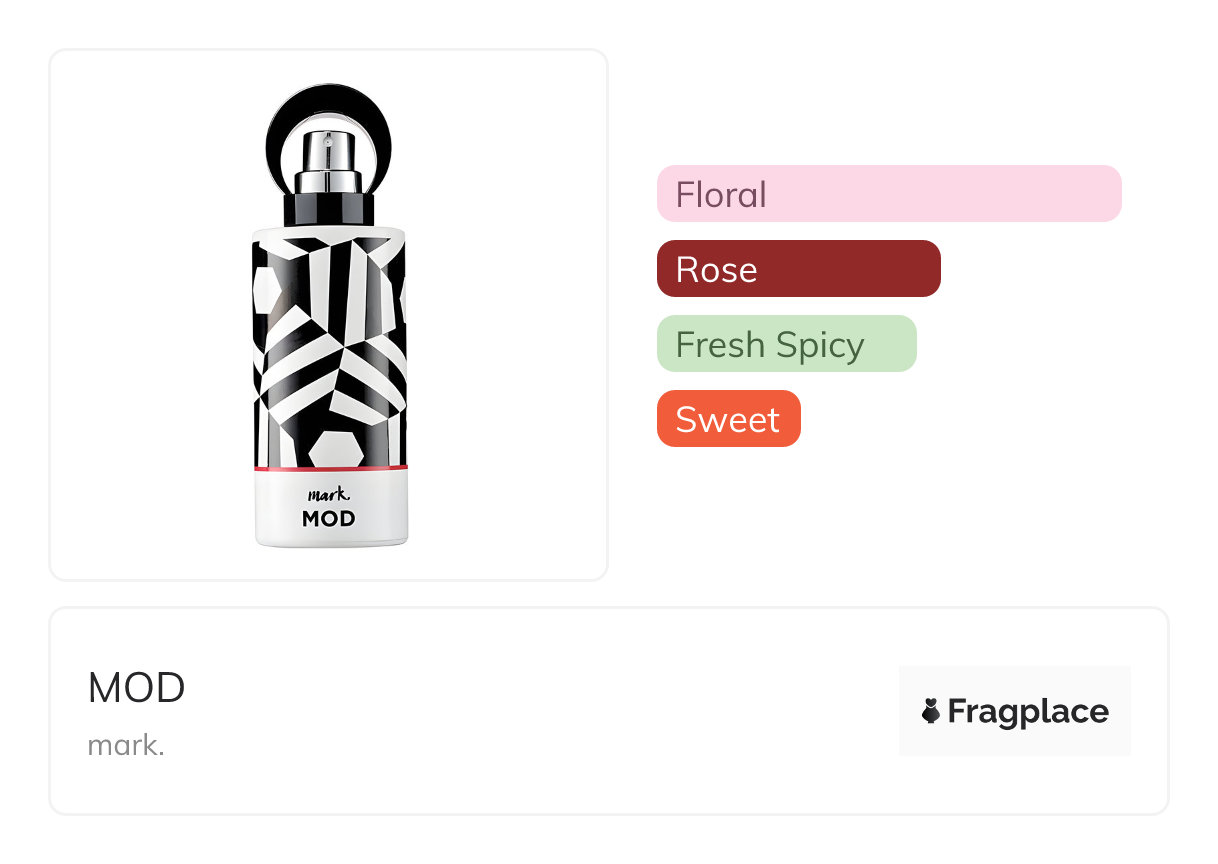Click the black collar at the bottle neck

[x=329, y=209]
